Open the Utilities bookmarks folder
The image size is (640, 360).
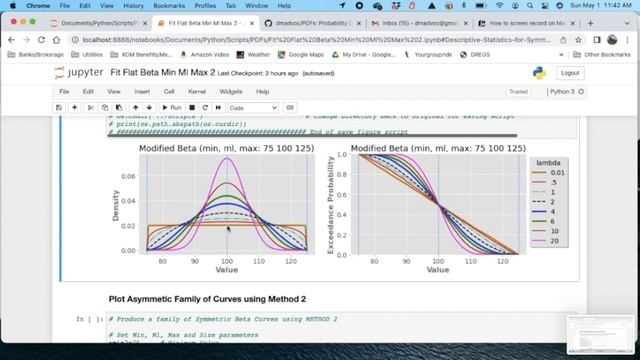[87, 55]
